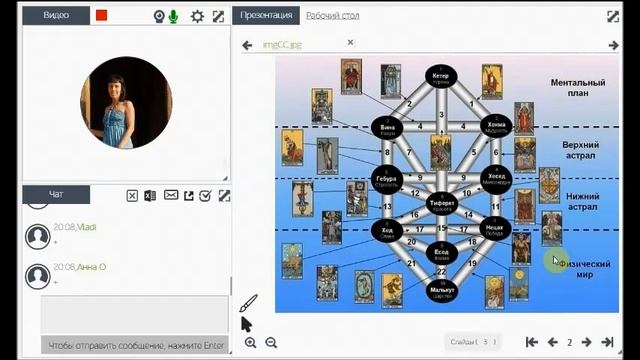The height and width of the screenshot is (360, 640).
Task: Expand the Video panel to fullscreen
Action: pyautogui.click(x=218, y=16)
